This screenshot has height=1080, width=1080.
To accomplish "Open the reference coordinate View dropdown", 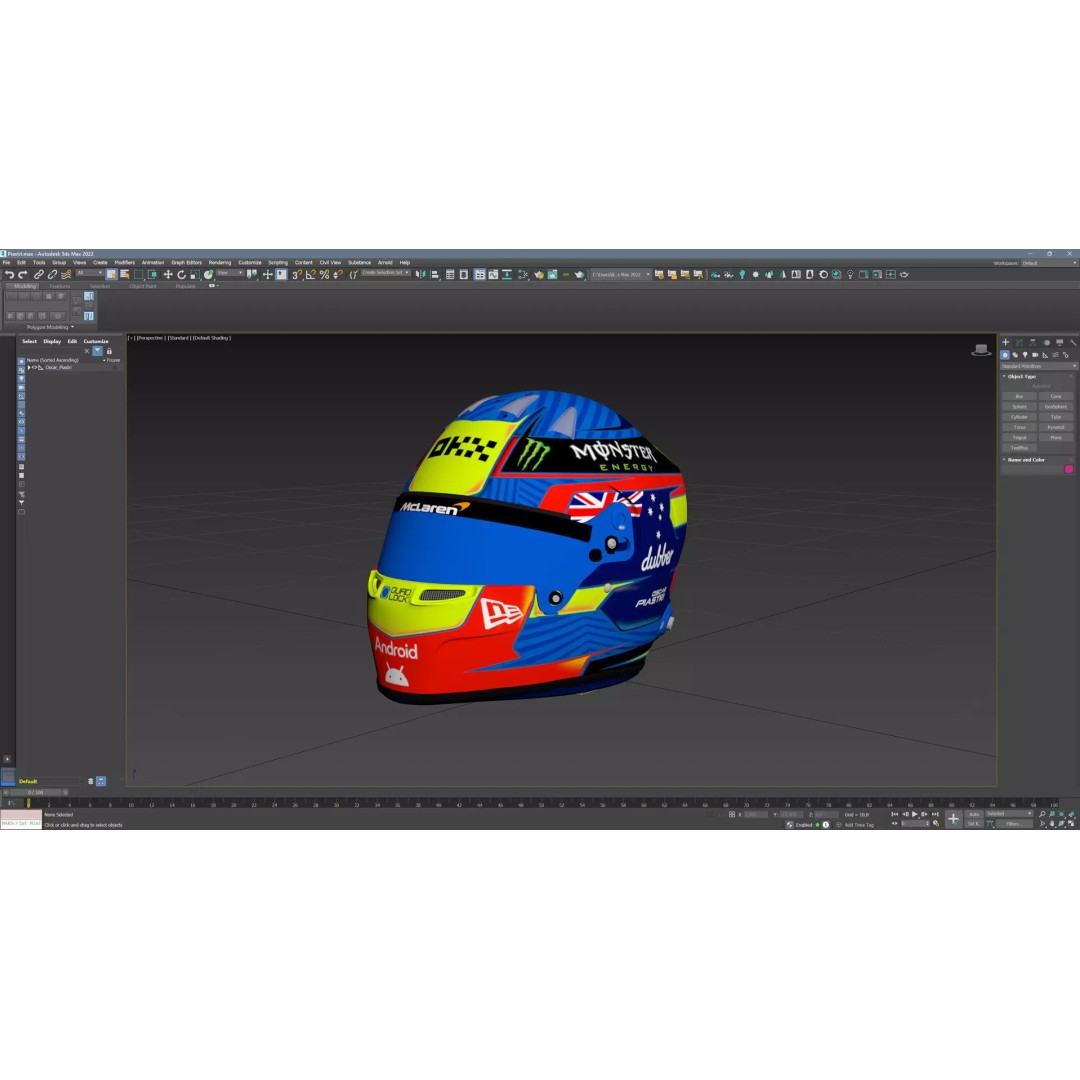I will click(230, 273).
